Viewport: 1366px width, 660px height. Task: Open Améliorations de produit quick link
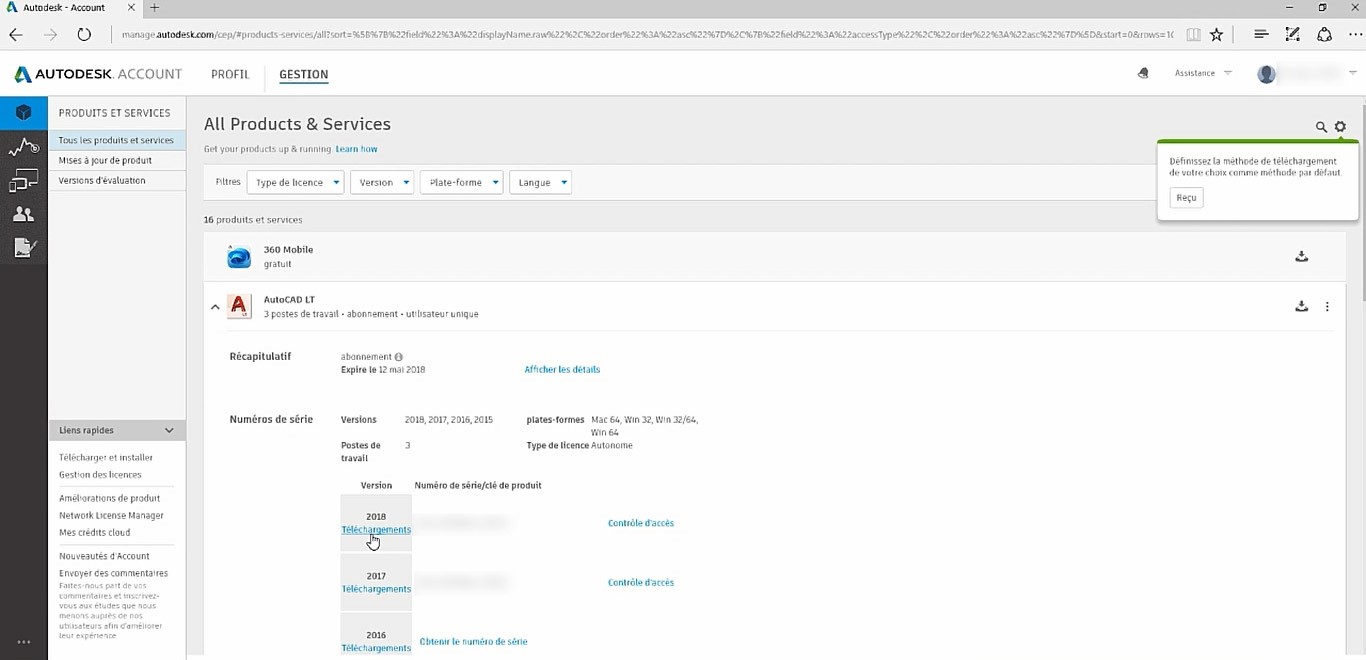(x=109, y=498)
